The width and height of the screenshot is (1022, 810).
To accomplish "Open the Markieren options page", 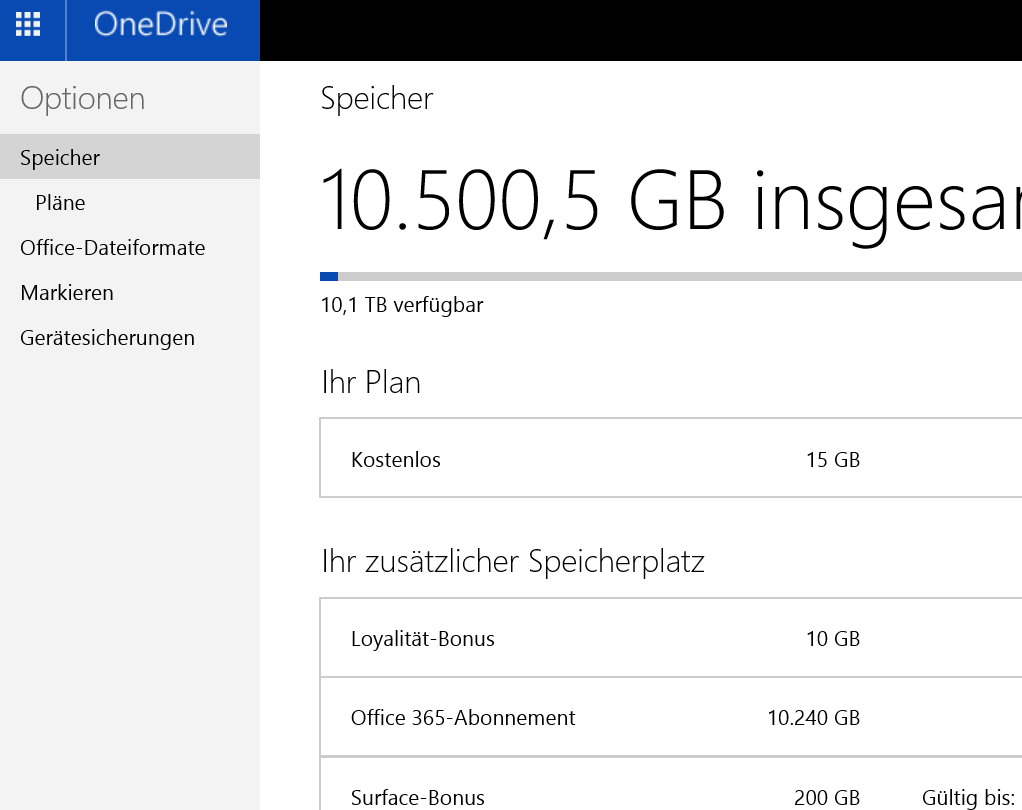I will click(x=67, y=293).
